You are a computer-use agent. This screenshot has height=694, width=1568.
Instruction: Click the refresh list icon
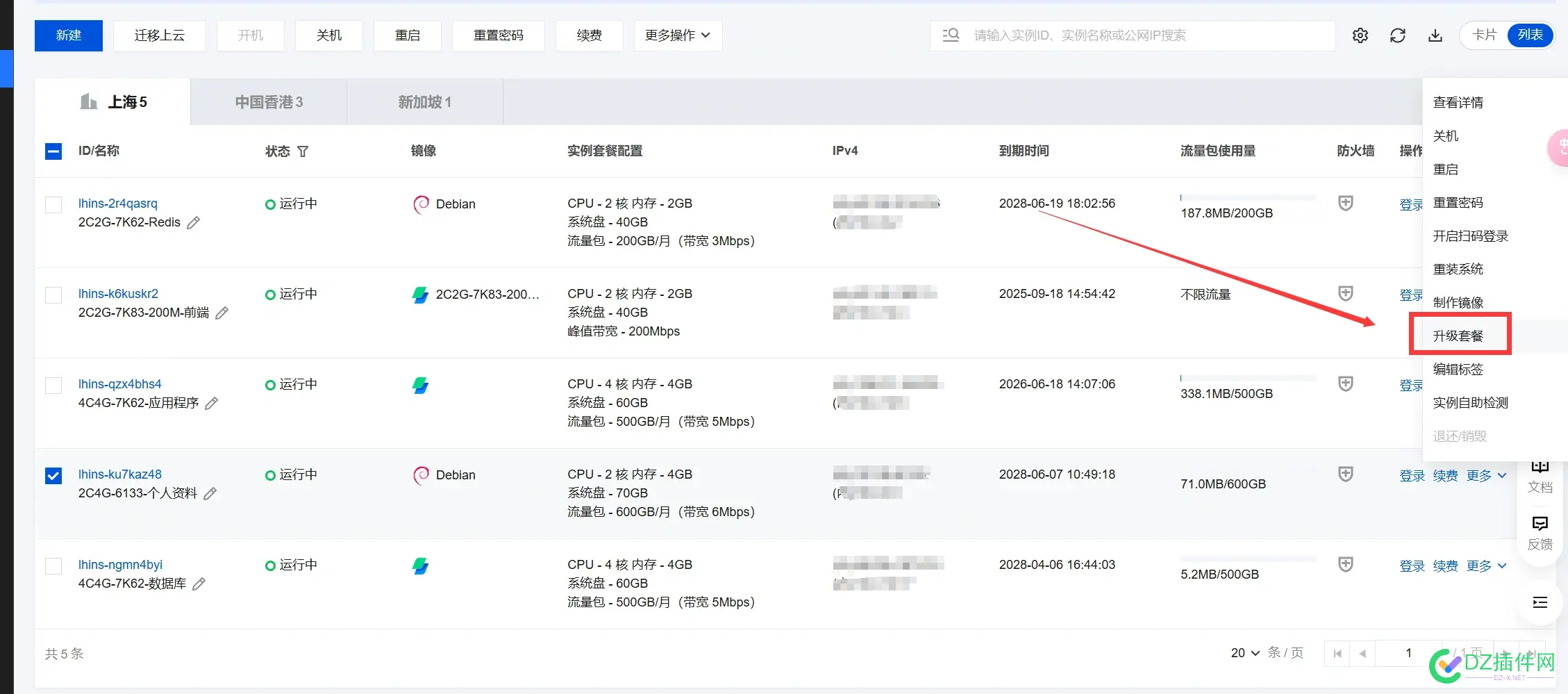coord(1397,35)
